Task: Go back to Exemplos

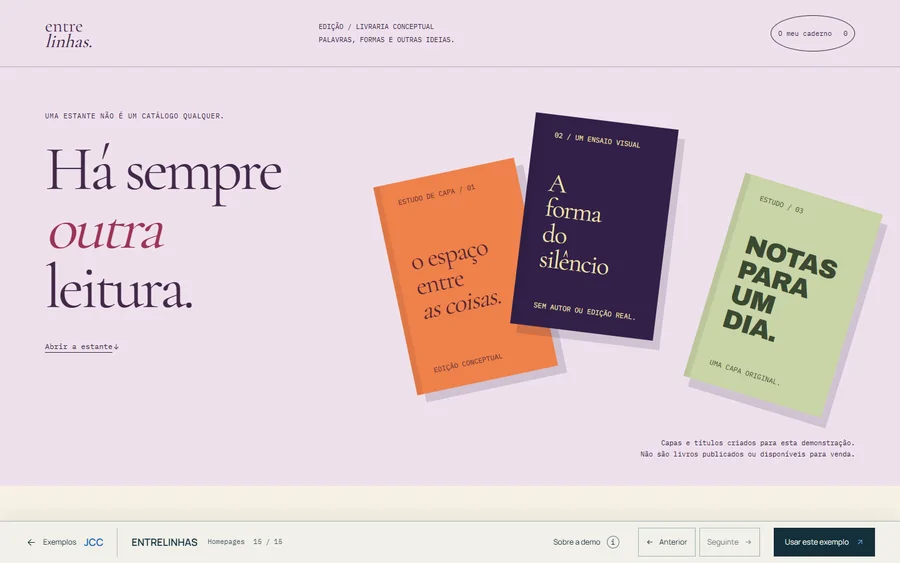Action: pyautogui.click(x=52, y=542)
